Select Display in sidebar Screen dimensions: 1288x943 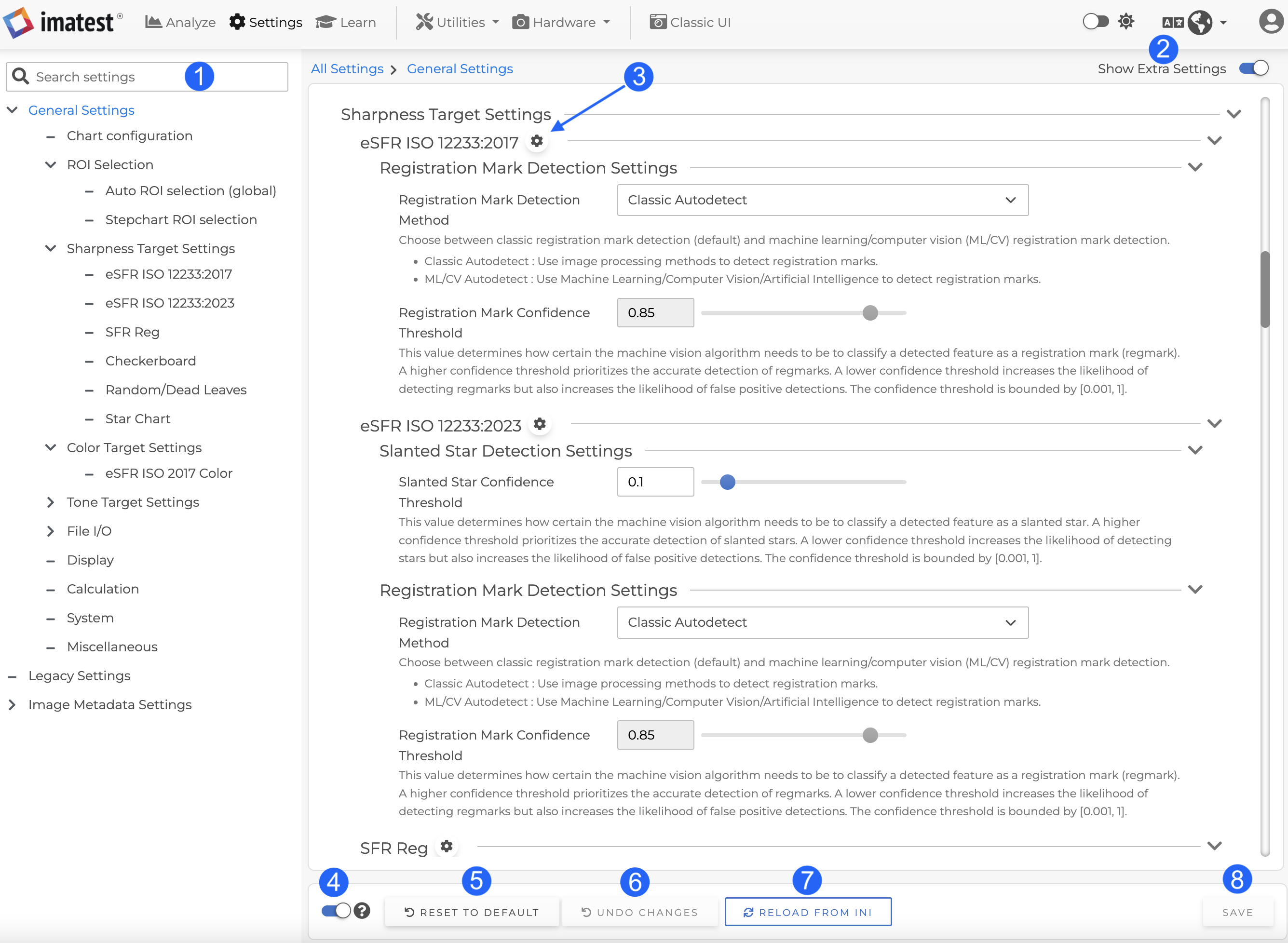[90, 560]
